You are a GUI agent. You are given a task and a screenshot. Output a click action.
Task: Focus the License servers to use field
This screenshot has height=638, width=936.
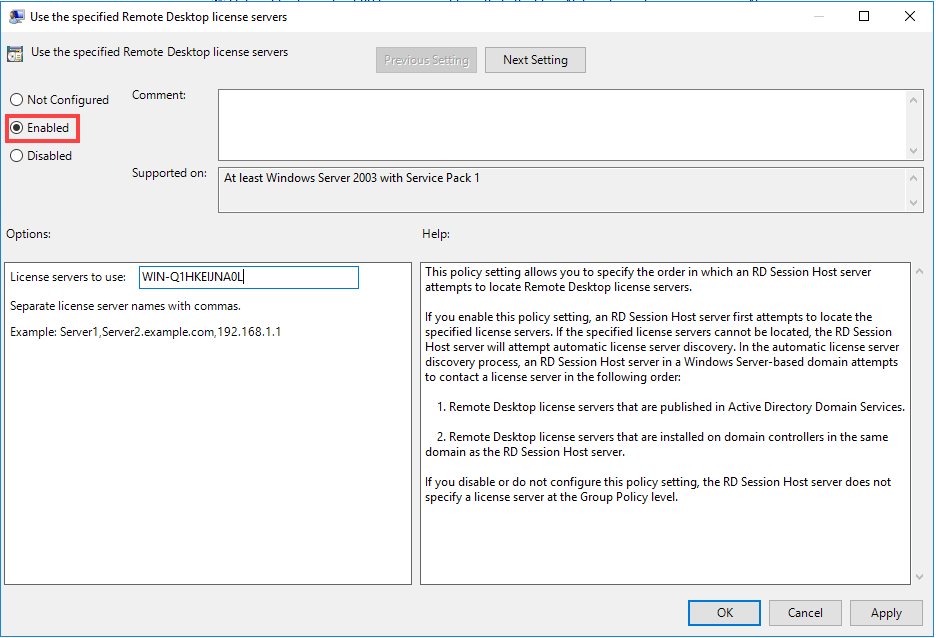(249, 277)
